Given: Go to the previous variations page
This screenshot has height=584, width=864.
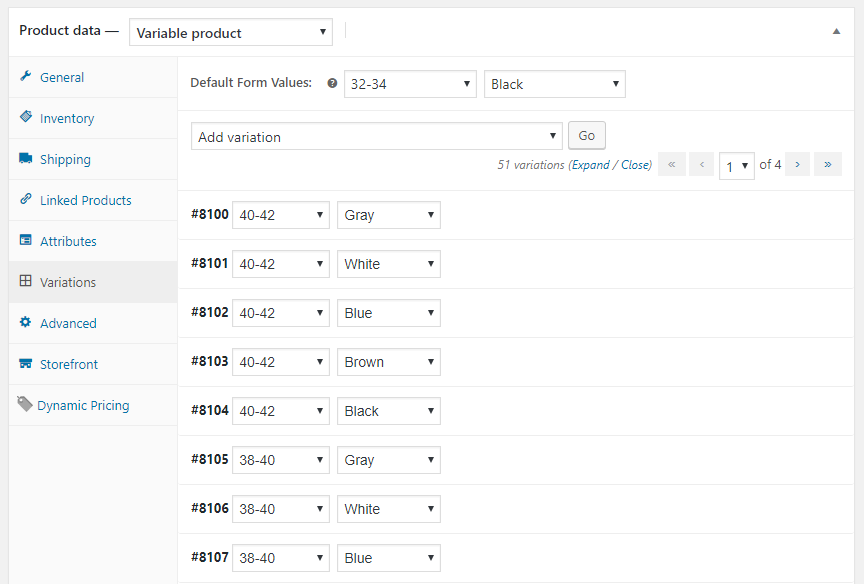Looking at the screenshot, I should [x=701, y=164].
